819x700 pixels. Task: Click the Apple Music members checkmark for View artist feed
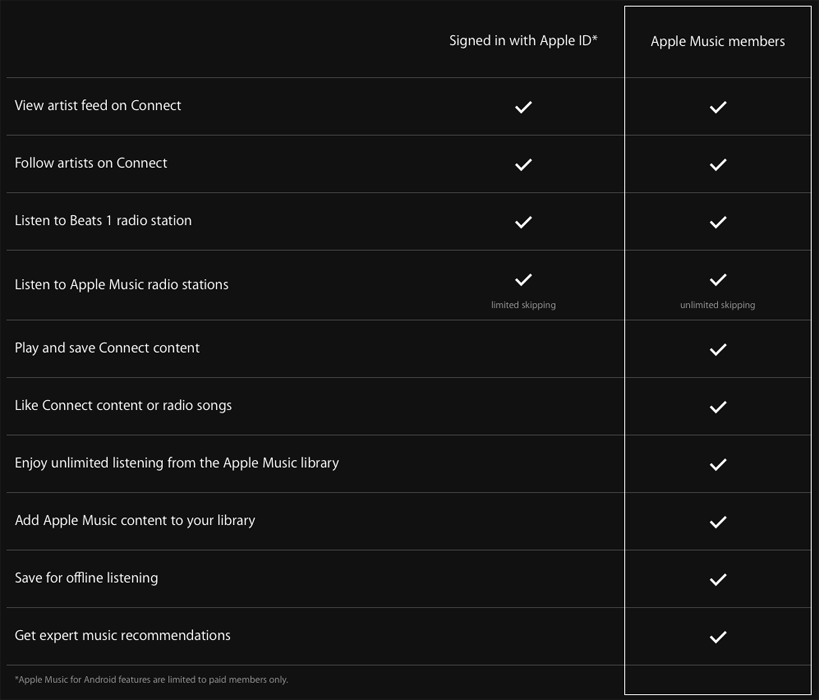pyautogui.click(x=718, y=107)
